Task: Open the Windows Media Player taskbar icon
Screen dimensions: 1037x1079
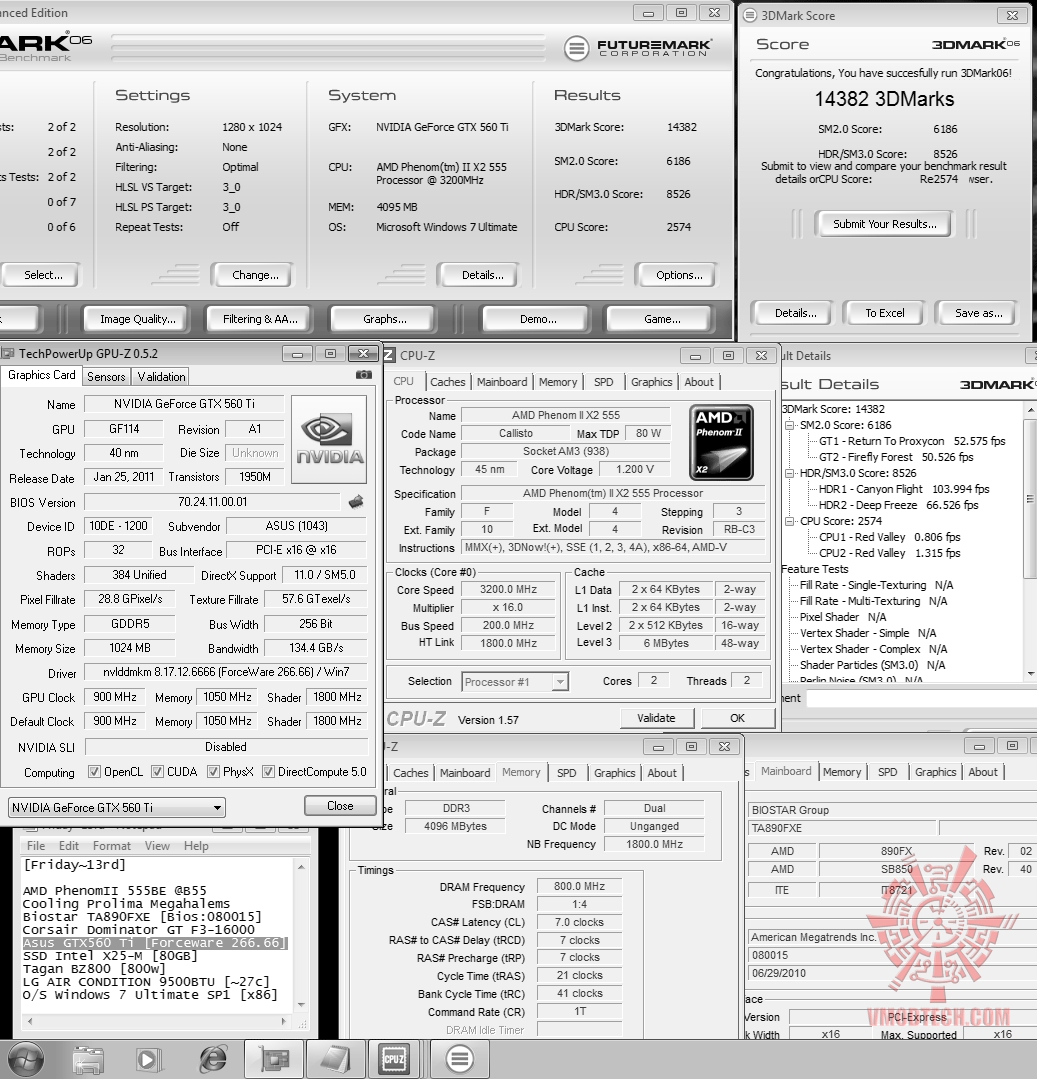Action: coord(148,1060)
